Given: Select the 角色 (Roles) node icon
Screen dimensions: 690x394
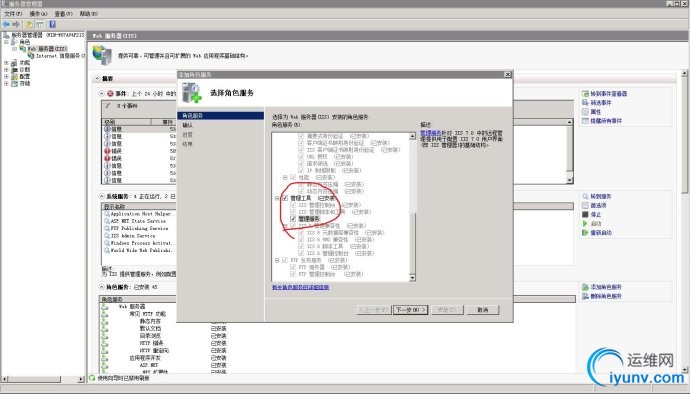Looking at the screenshot, I should [x=15, y=42].
